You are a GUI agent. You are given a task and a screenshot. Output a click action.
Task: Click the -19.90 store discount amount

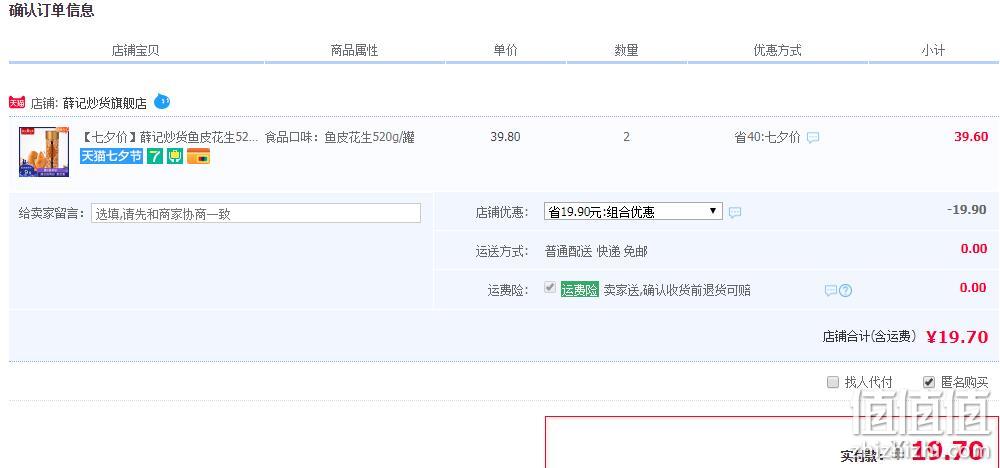(x=967, y=210)
